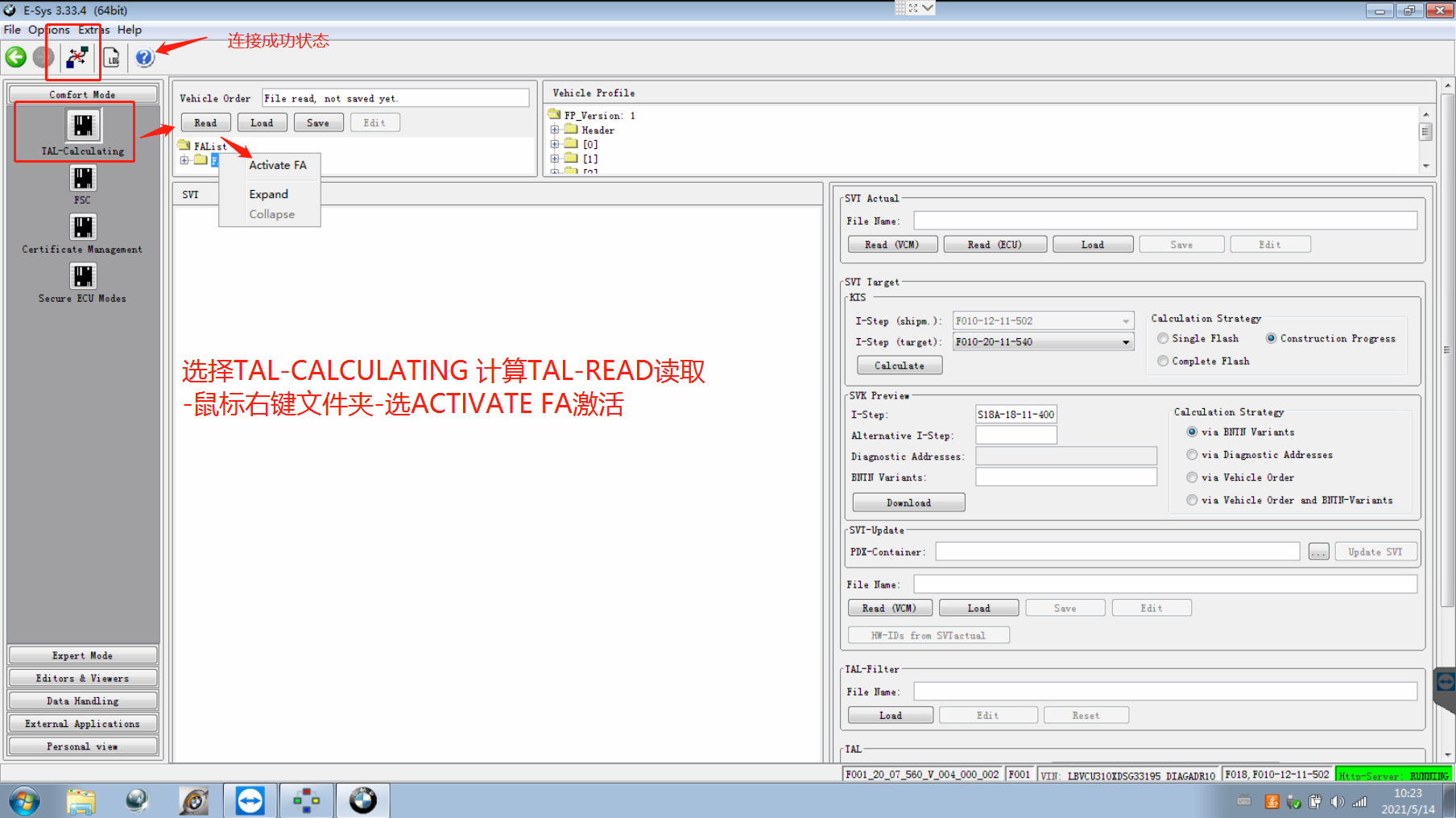This screenshot has height=818, width=1456.
Task: Select the Construction Progress radio button
Action: 1271,339
